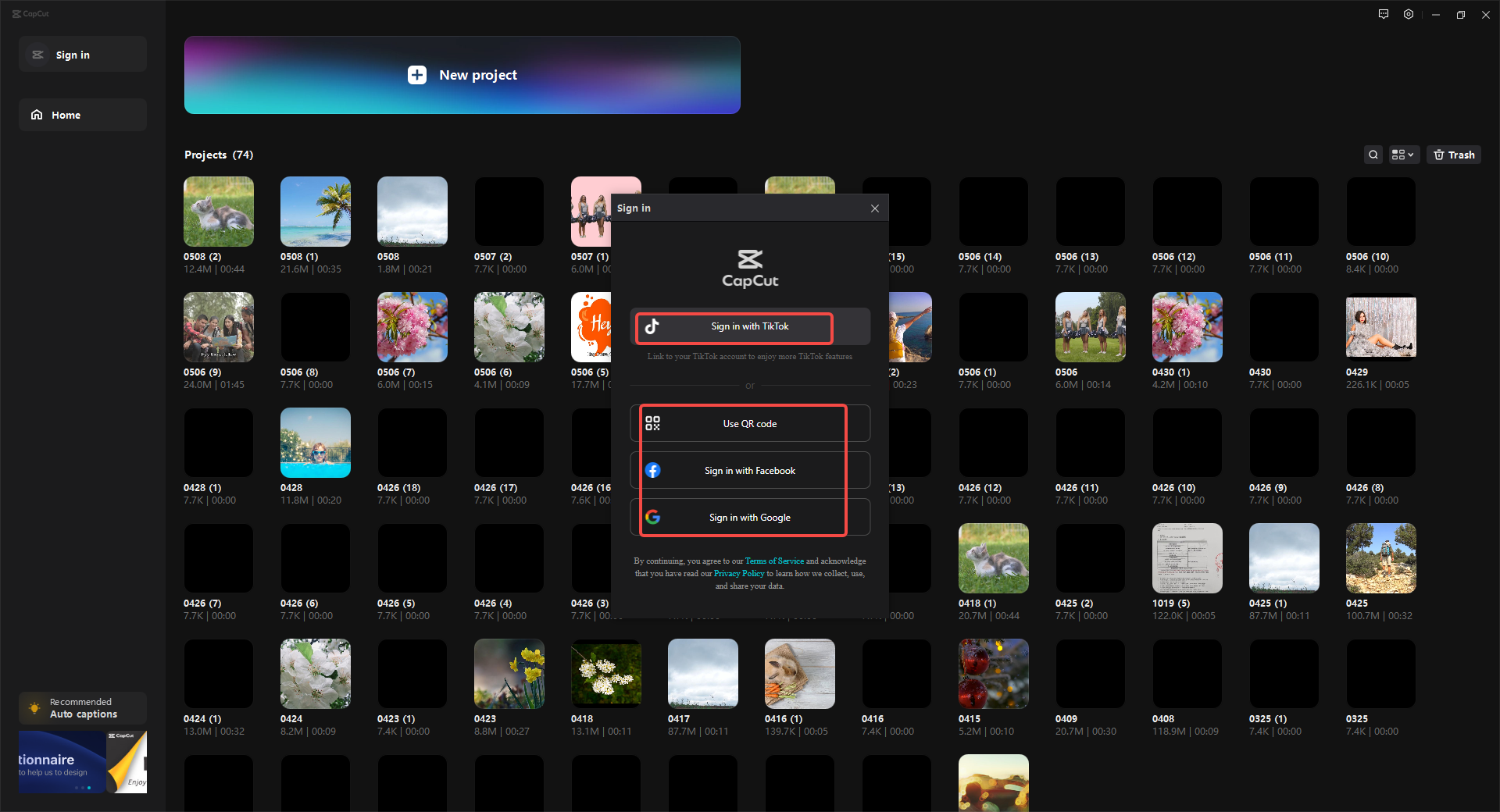
Task: Open project 0506 (9) group photo thumbnail
Action: coord(219,327)
